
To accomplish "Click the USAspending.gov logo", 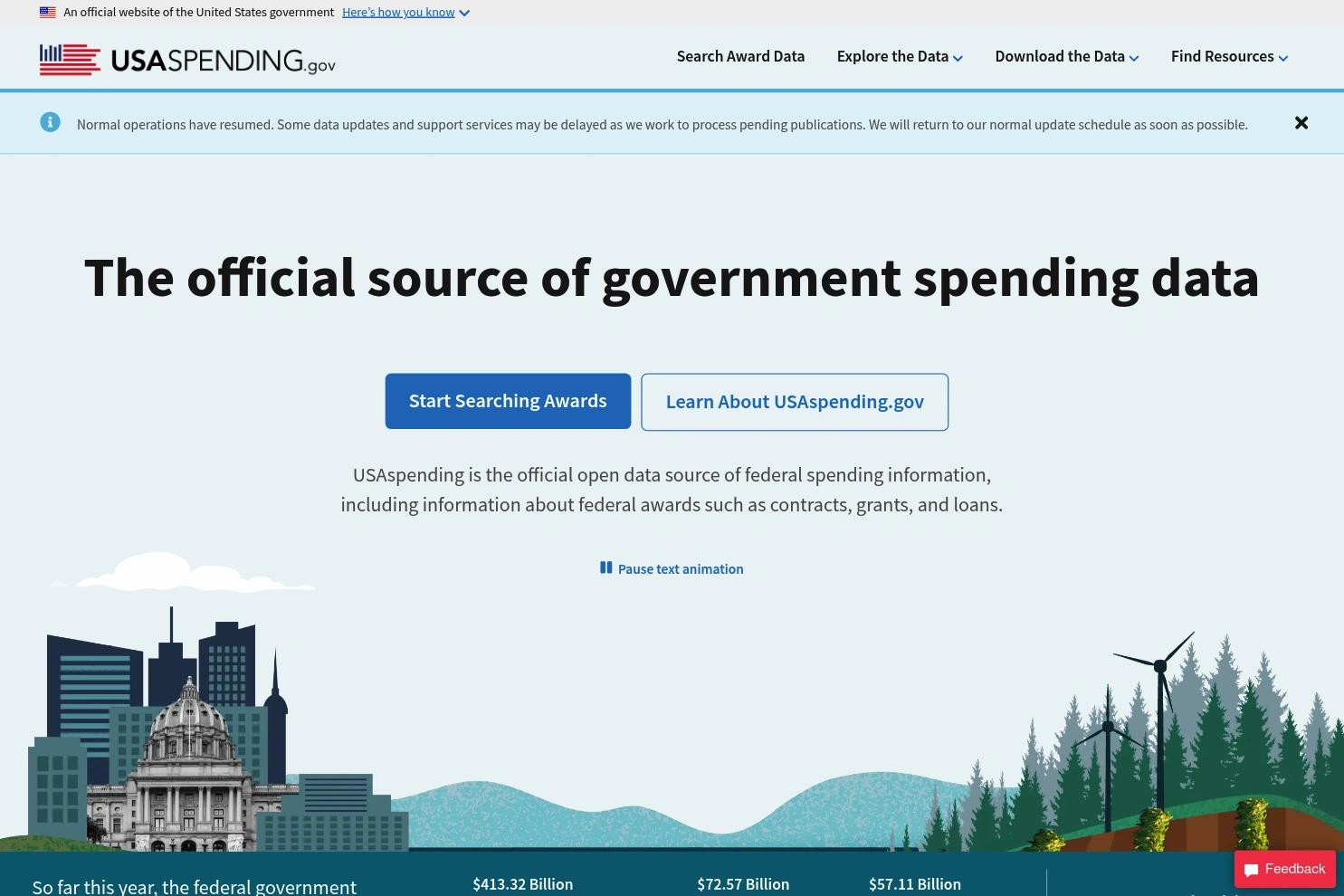I will 187,59.
